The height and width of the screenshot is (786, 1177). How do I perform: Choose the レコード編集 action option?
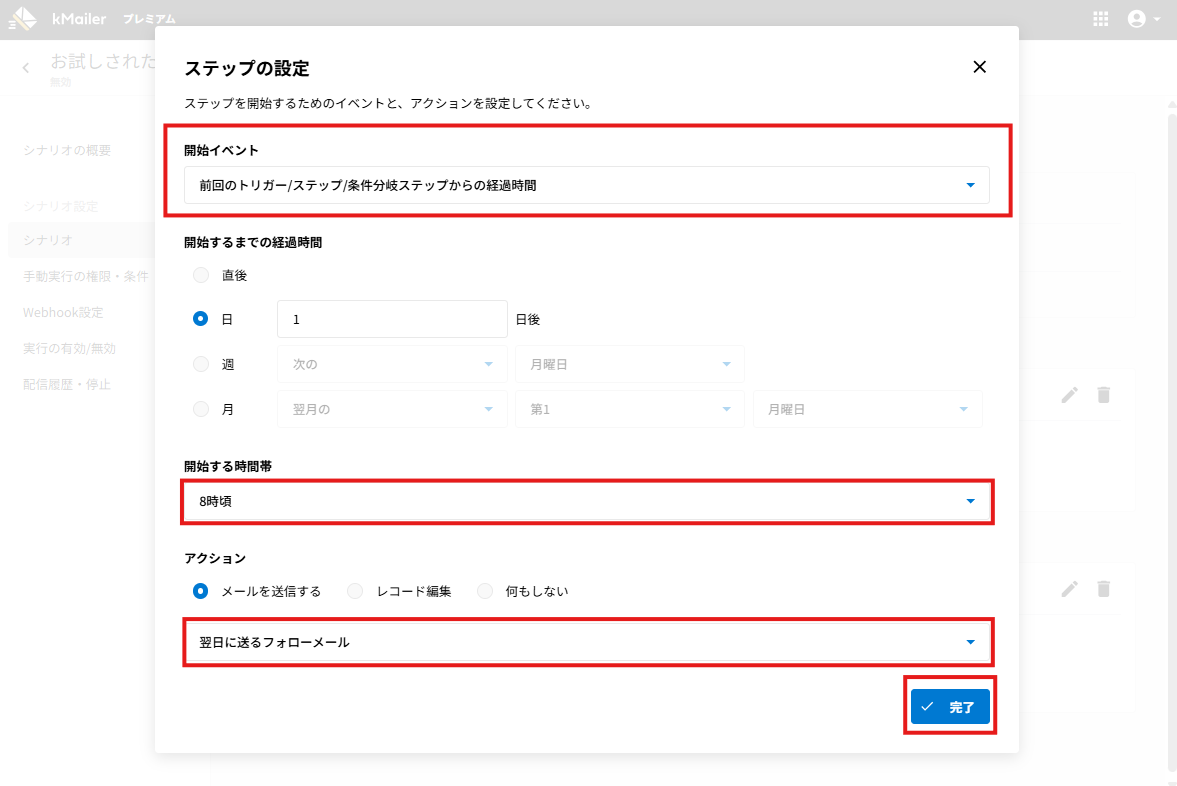tap(355, 591)
